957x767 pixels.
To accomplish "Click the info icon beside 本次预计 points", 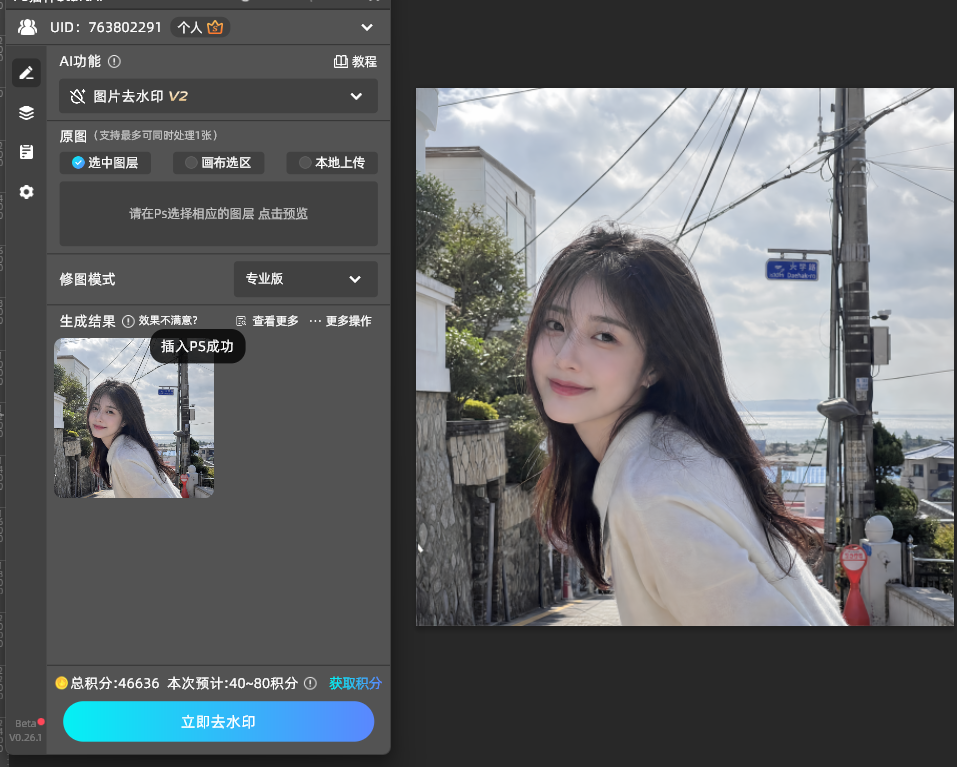I will click(x=310, y=683).
